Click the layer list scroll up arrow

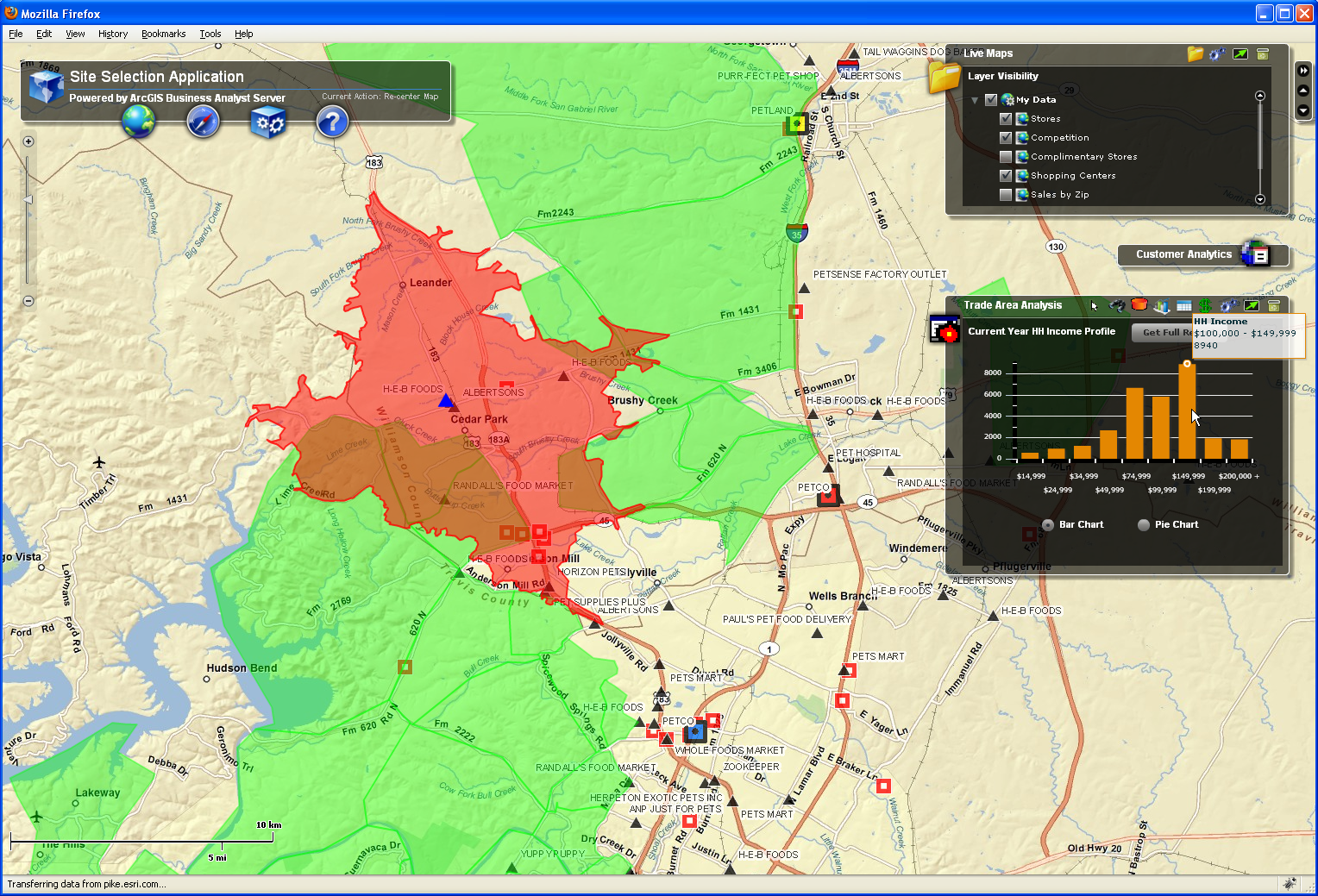(1260, 96)
